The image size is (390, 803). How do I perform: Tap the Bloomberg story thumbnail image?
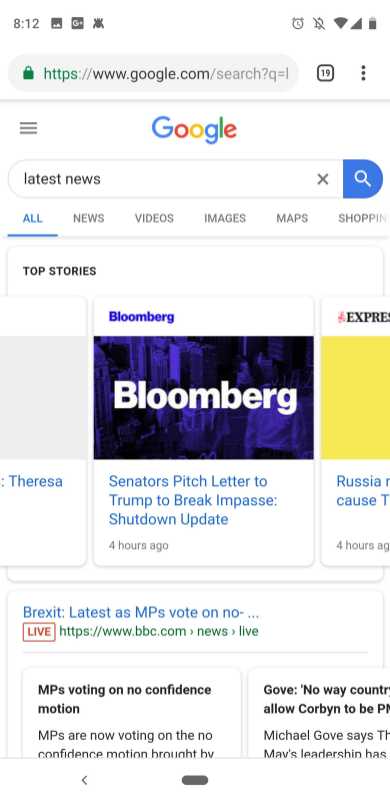tap(204, 397)
